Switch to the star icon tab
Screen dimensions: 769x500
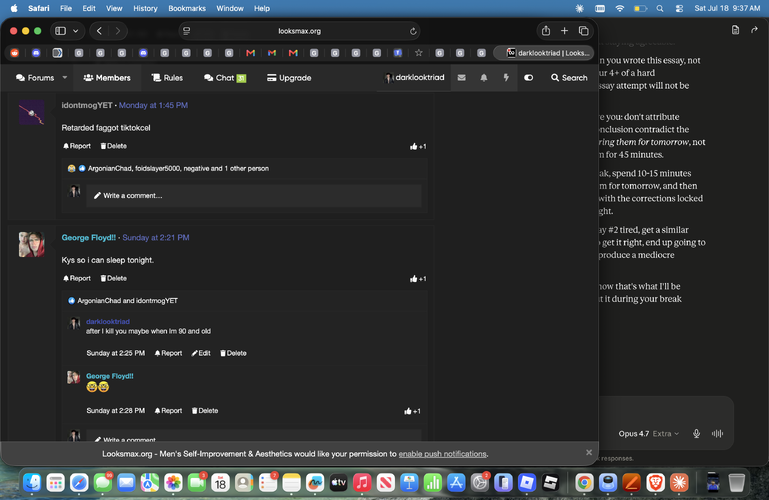tap(418, 53)
